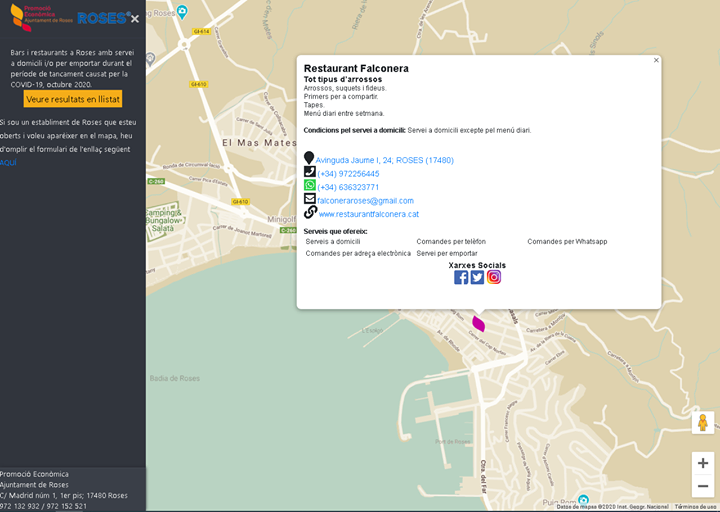Email falconeraroses@gmail.com
Viewport: 720px width, 512px height.
[x=365, y=201]
